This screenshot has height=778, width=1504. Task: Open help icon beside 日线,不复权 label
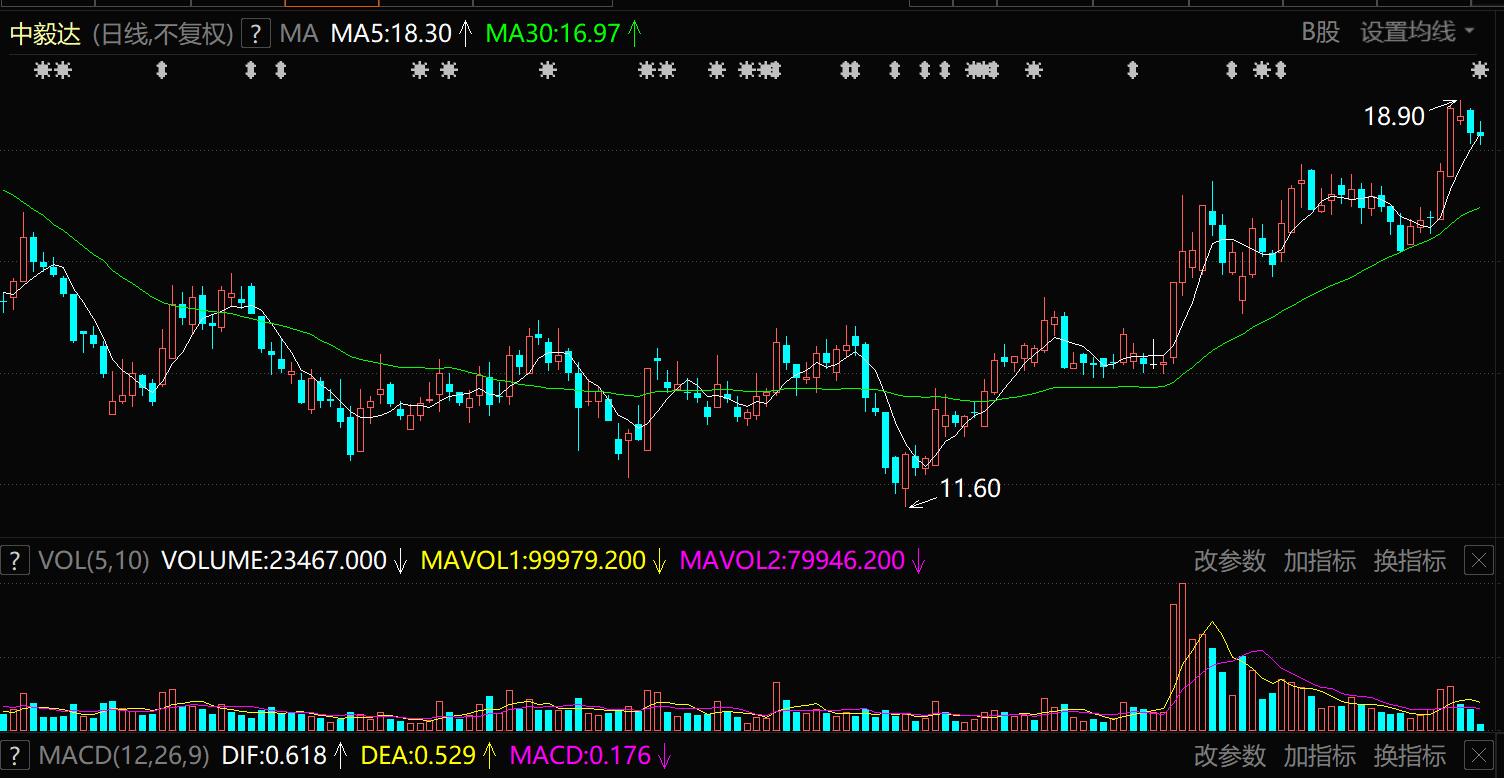[x=256, y=33]
